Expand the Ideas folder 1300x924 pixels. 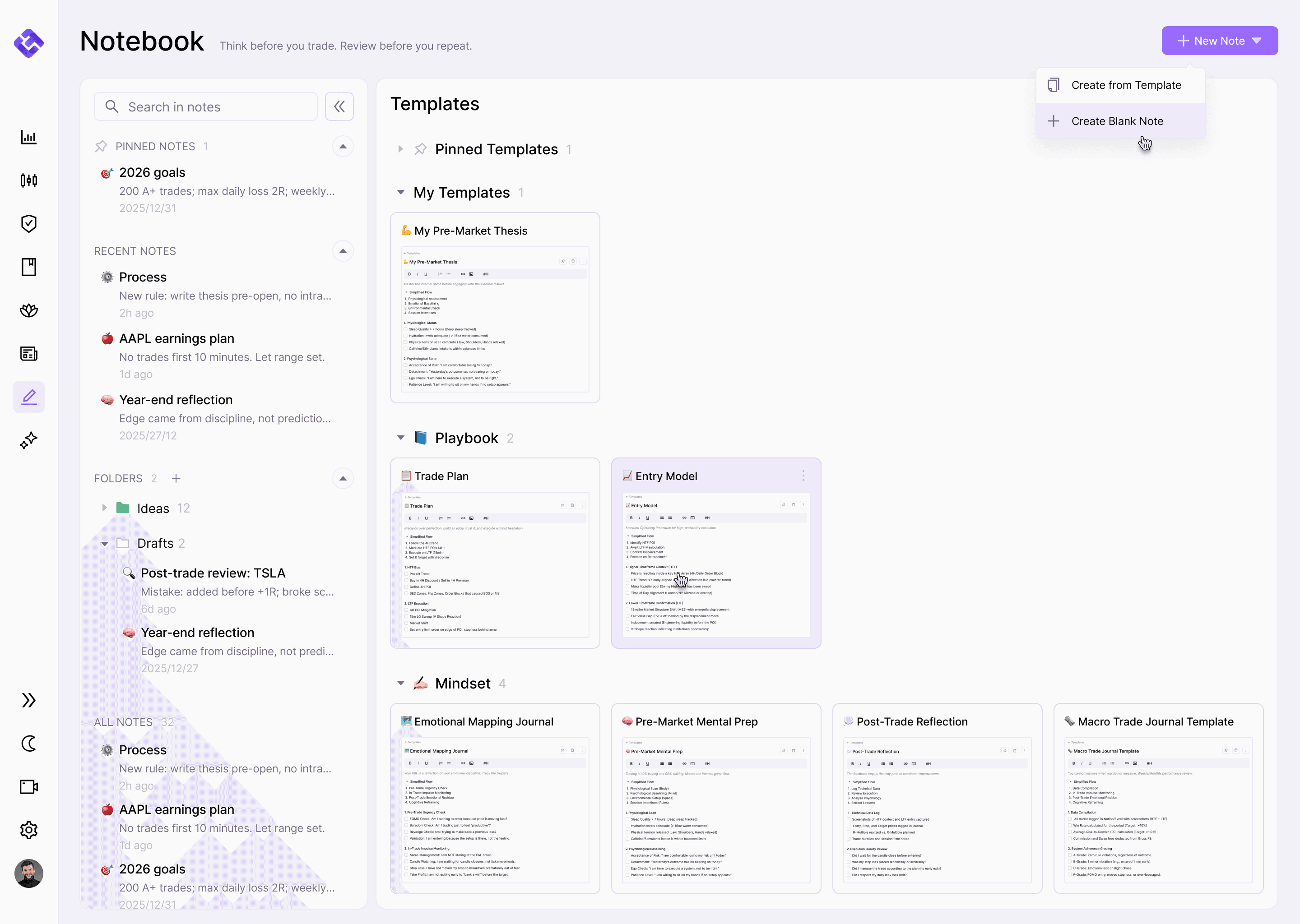point(104,508)
